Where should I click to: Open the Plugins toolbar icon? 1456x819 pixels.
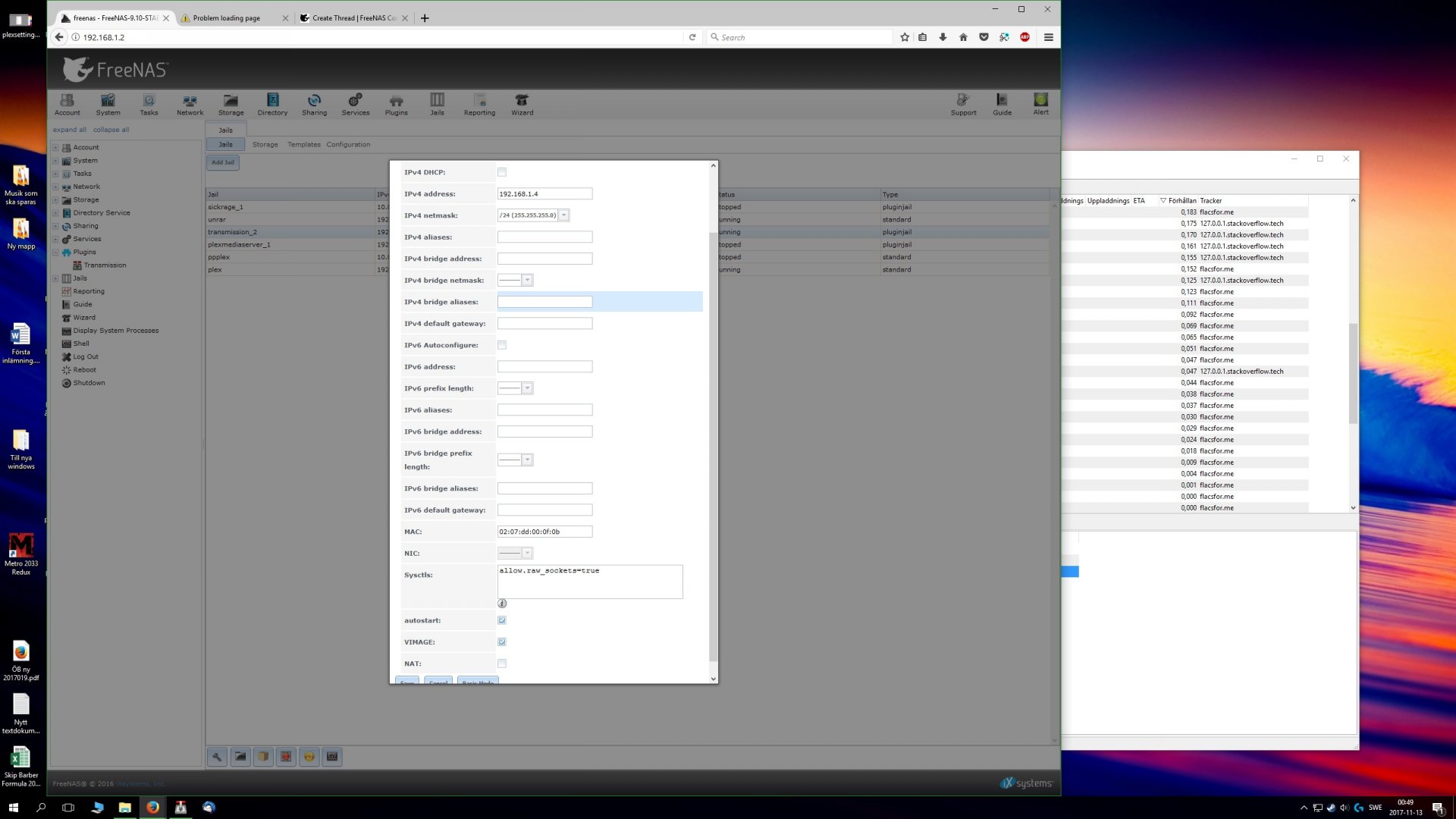(x=396, y=105)
